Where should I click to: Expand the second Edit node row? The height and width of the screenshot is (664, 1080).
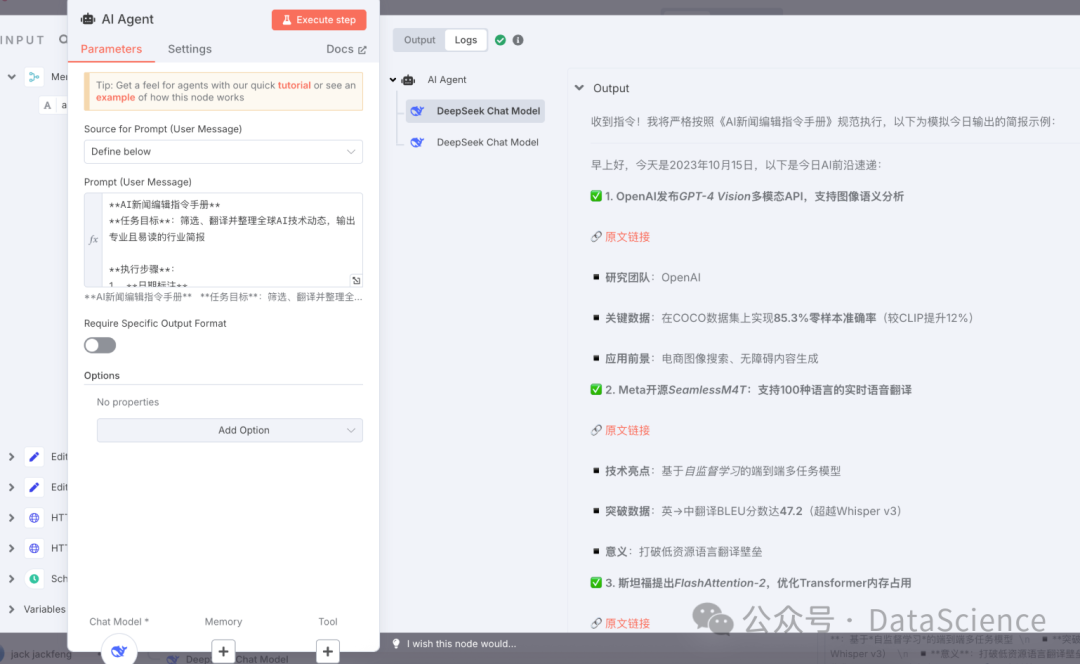point(12,487)
